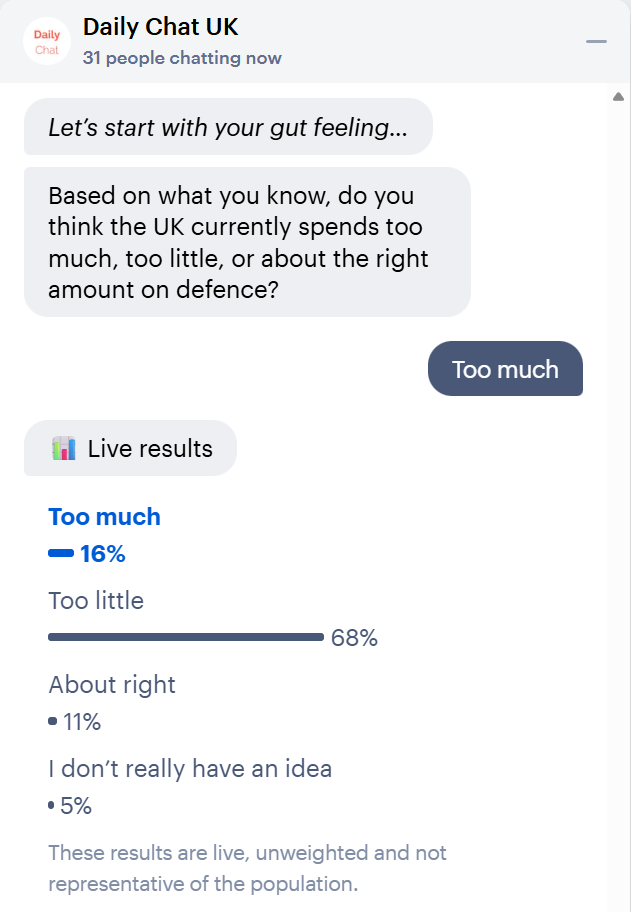Minimize the chat widget with the dash icon
631x912 pixels.
[x=596, y=41]
